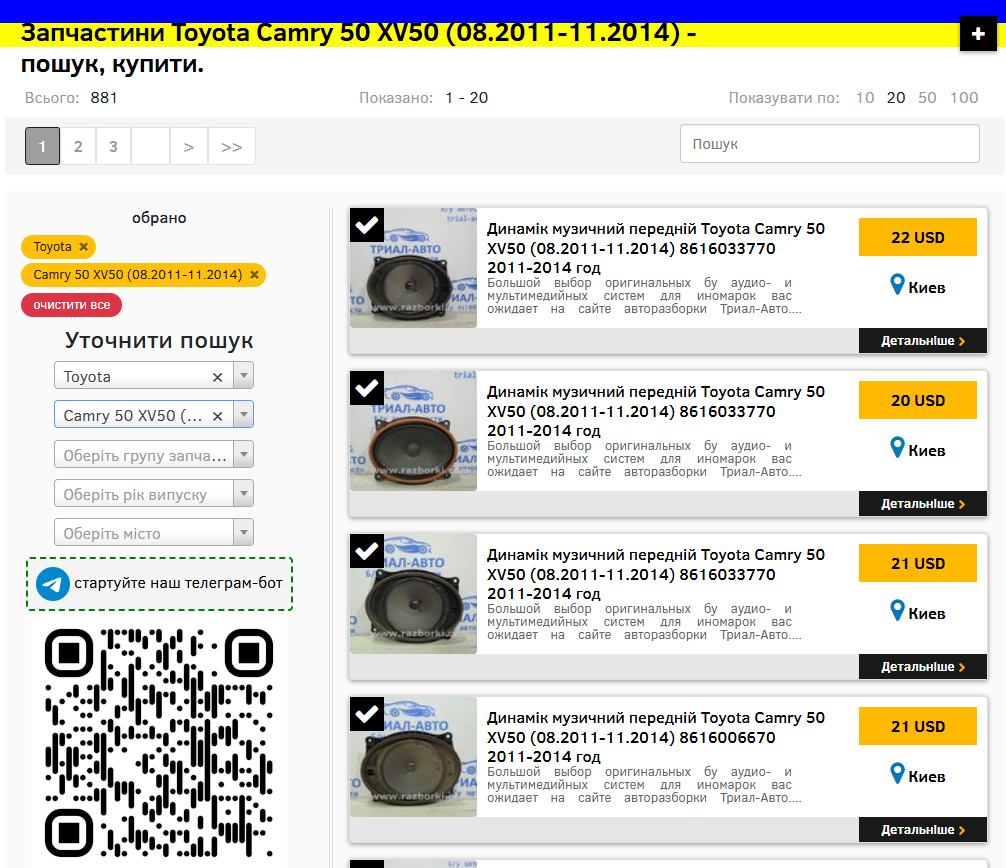1006x868 pixels.
Task: Open the thumbnail of the 861606670 listing
Action: point(413,756)
